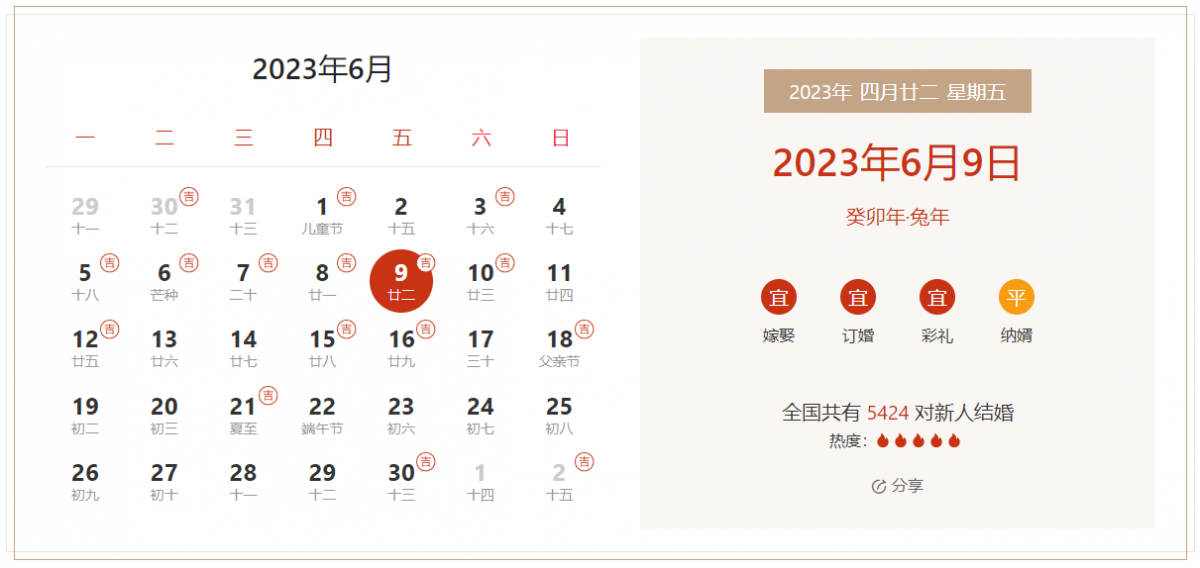This screenshot has height=568, width=1200.
Task: Click the 分享 share link
Action: tap(898, 486)
